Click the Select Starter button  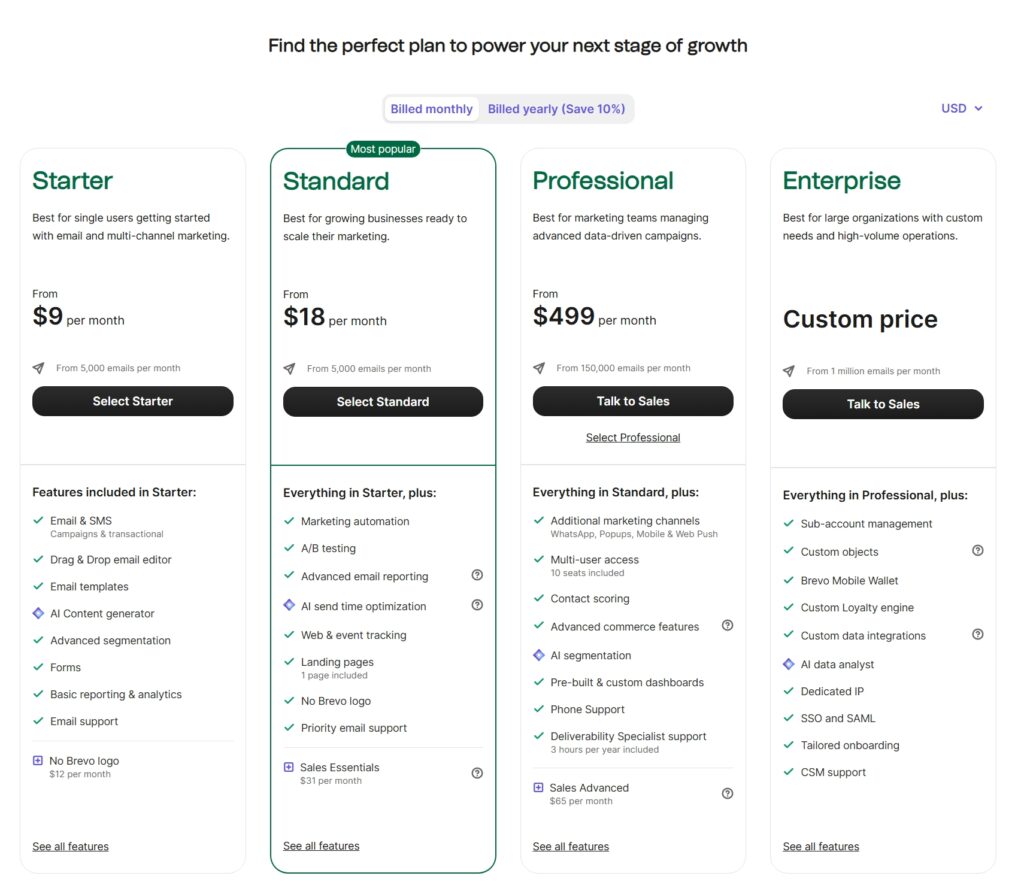click(133, 401)
